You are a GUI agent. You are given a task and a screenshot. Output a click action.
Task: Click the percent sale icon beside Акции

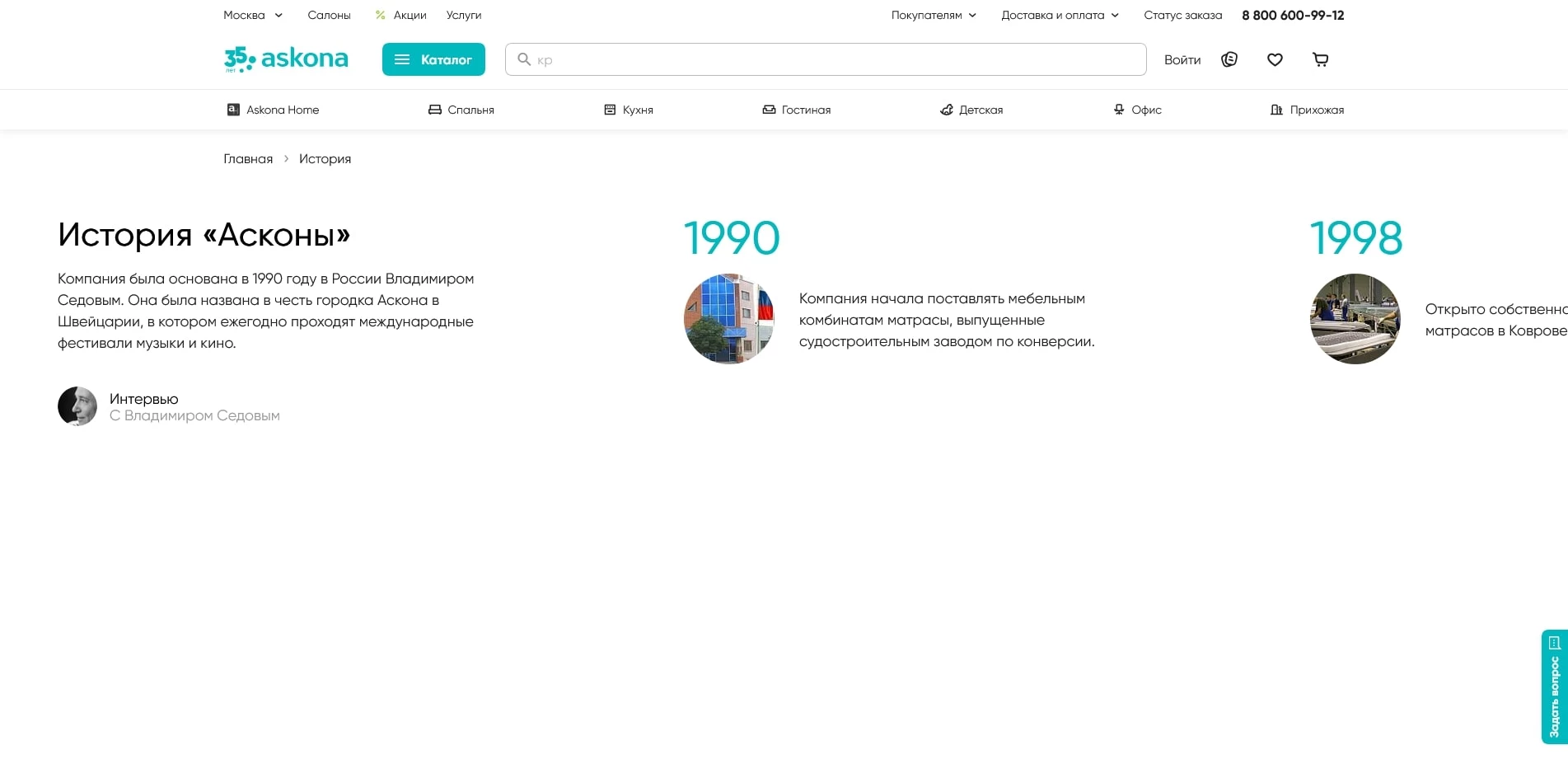[x=380, y=15]
